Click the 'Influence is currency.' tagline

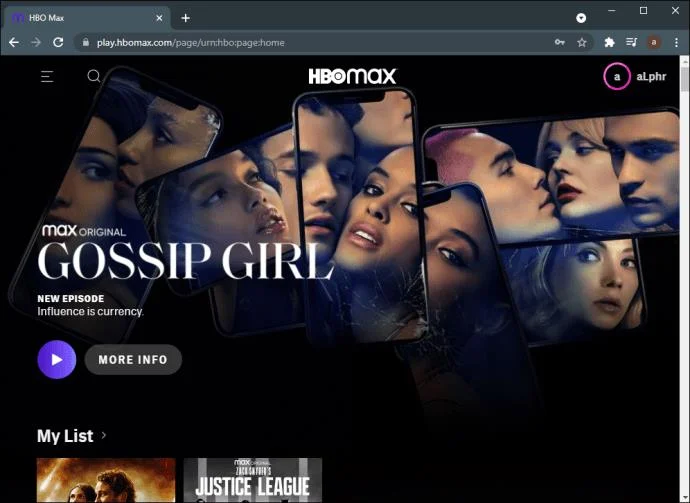click(x=90, y=312)
